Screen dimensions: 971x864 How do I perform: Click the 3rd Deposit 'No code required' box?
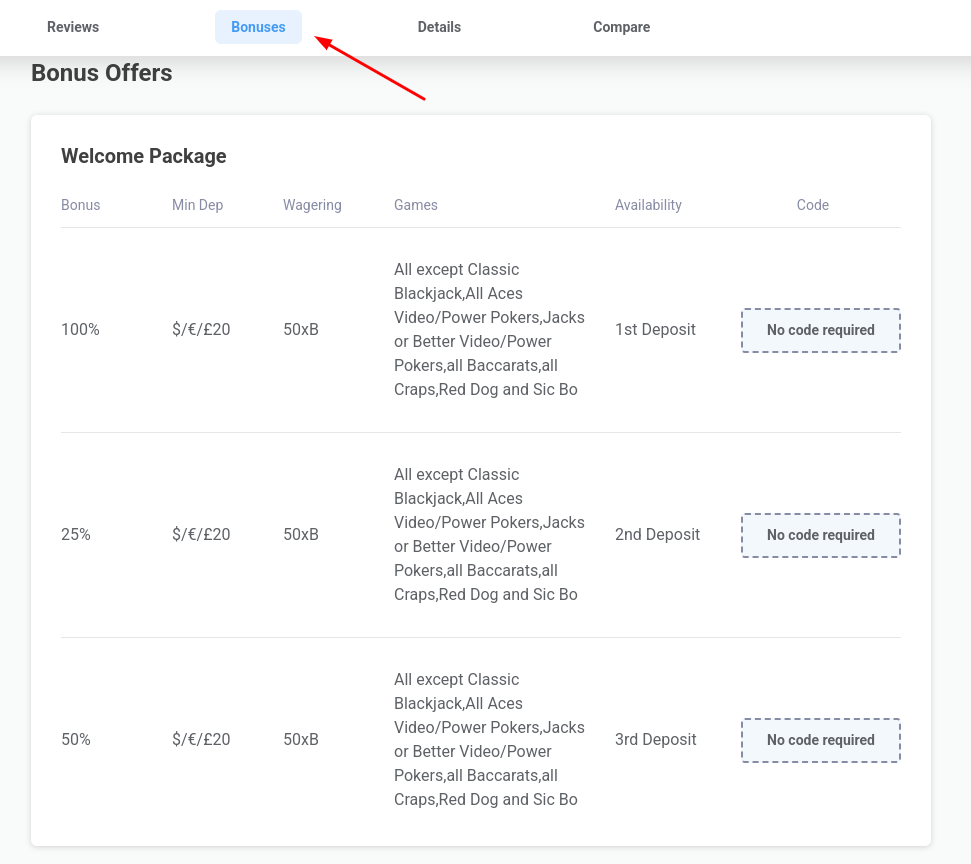[x=820, y=740]
